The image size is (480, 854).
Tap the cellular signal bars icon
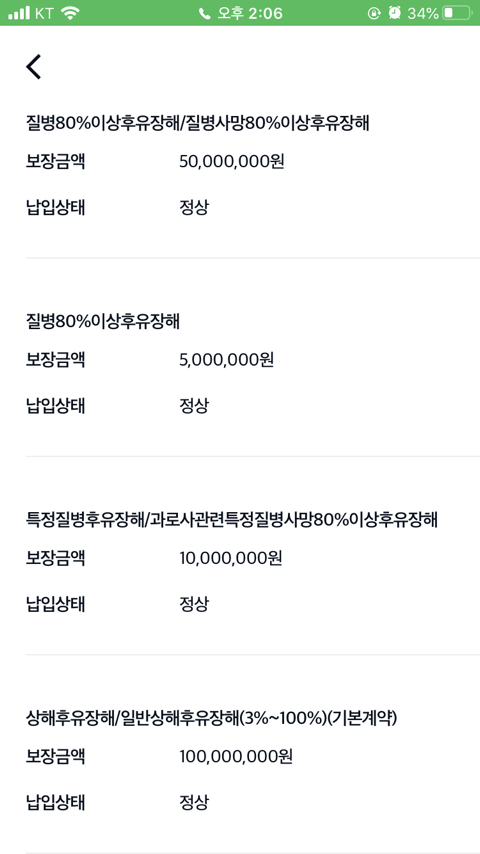(19, 14)
